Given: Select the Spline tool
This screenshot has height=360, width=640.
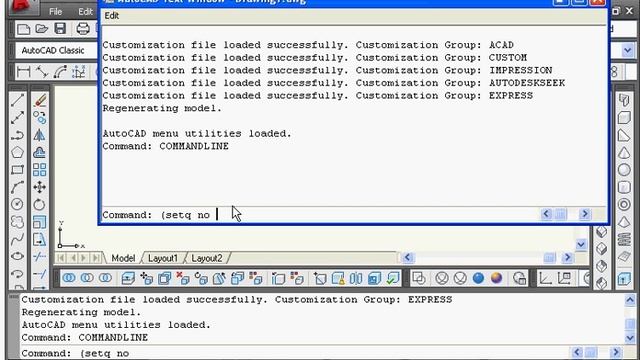Looking at the screenshot, I should [17, 239].
